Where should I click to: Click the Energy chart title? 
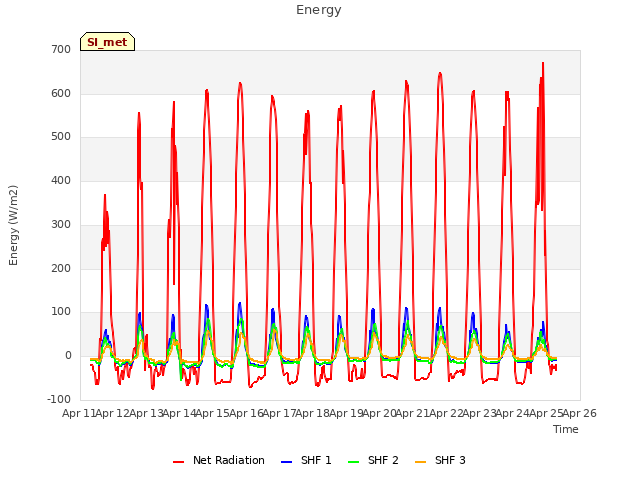click(319, 10)
